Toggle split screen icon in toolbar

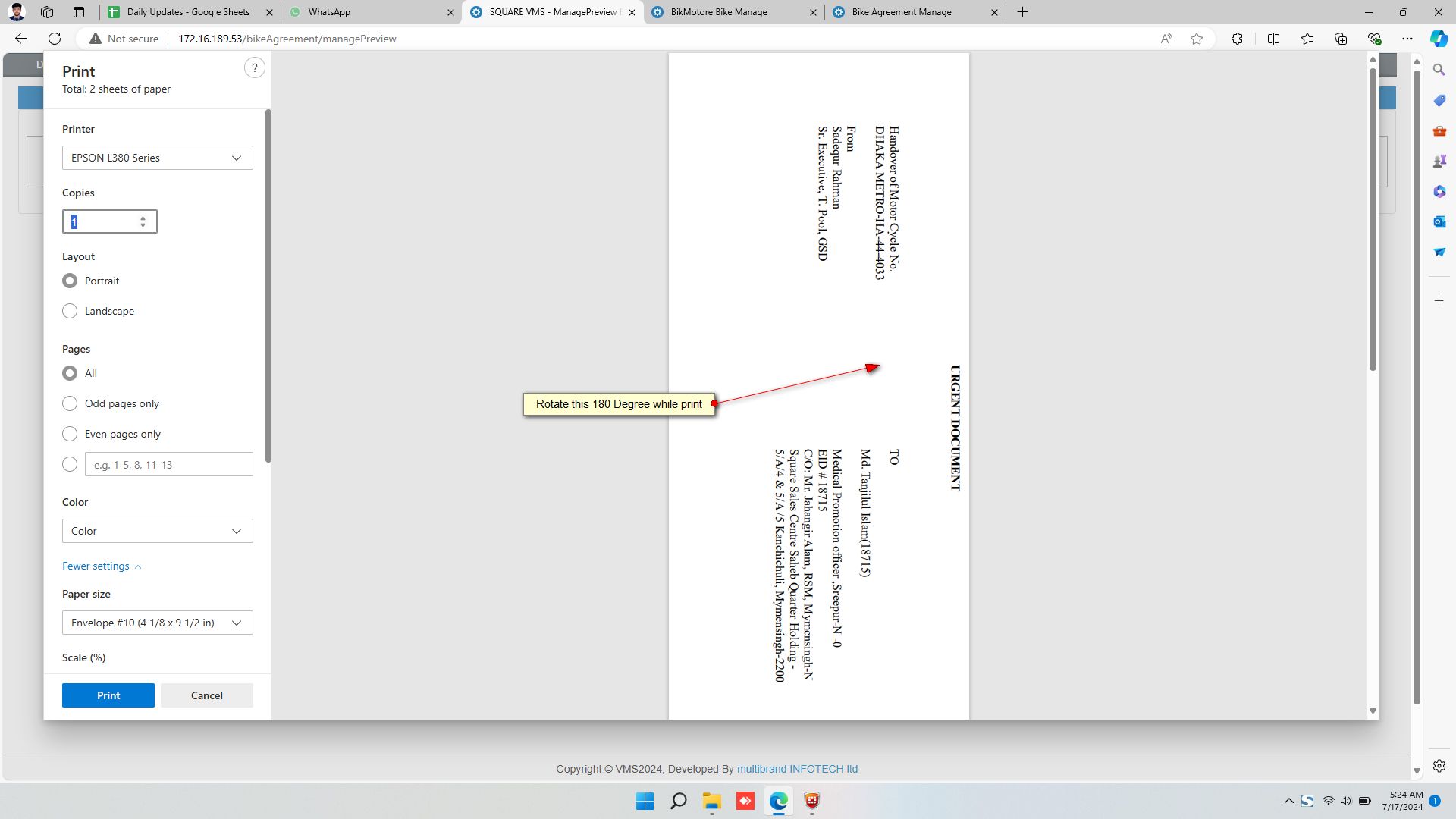(x=1273, y=39)
